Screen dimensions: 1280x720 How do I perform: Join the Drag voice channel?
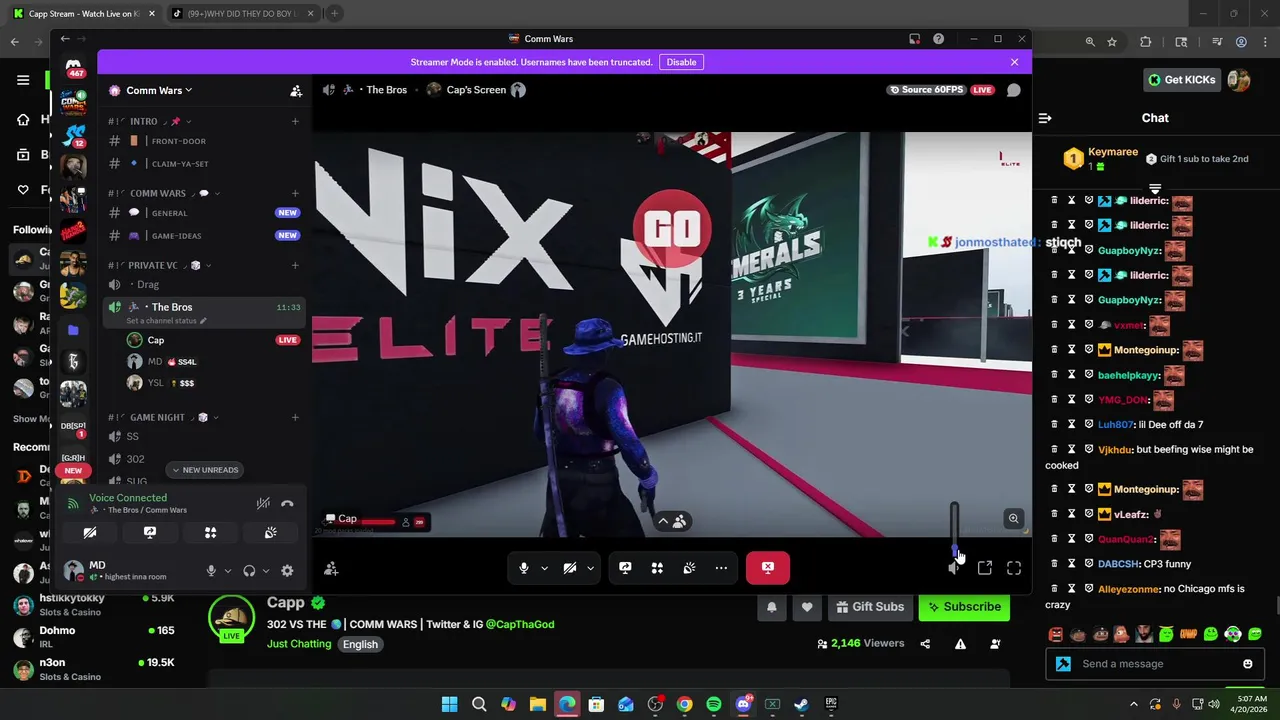tap(203, 285)
